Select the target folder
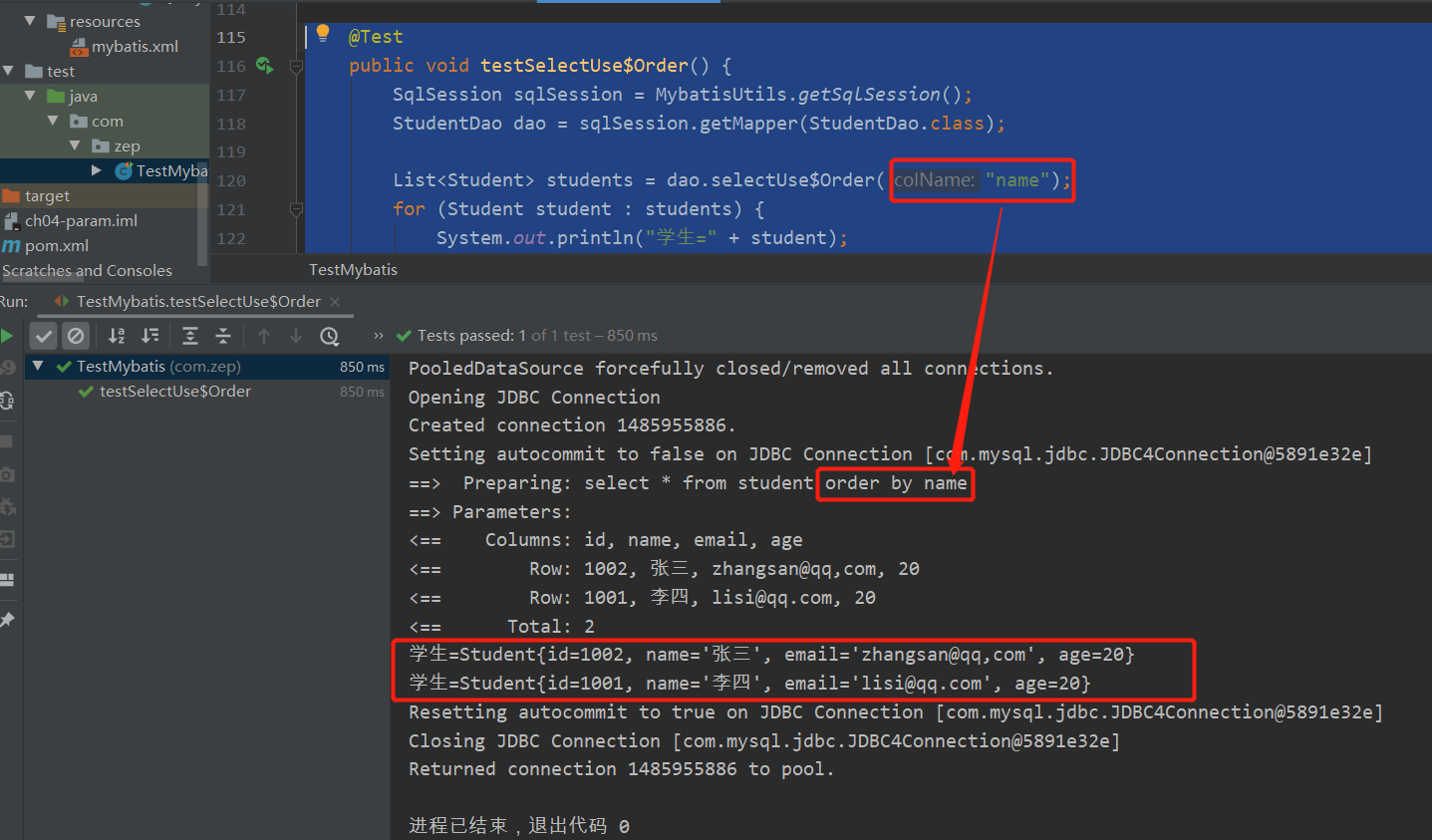Image resolution: width=1432 pixels, height=840 pixels. [x=37, y=195]
